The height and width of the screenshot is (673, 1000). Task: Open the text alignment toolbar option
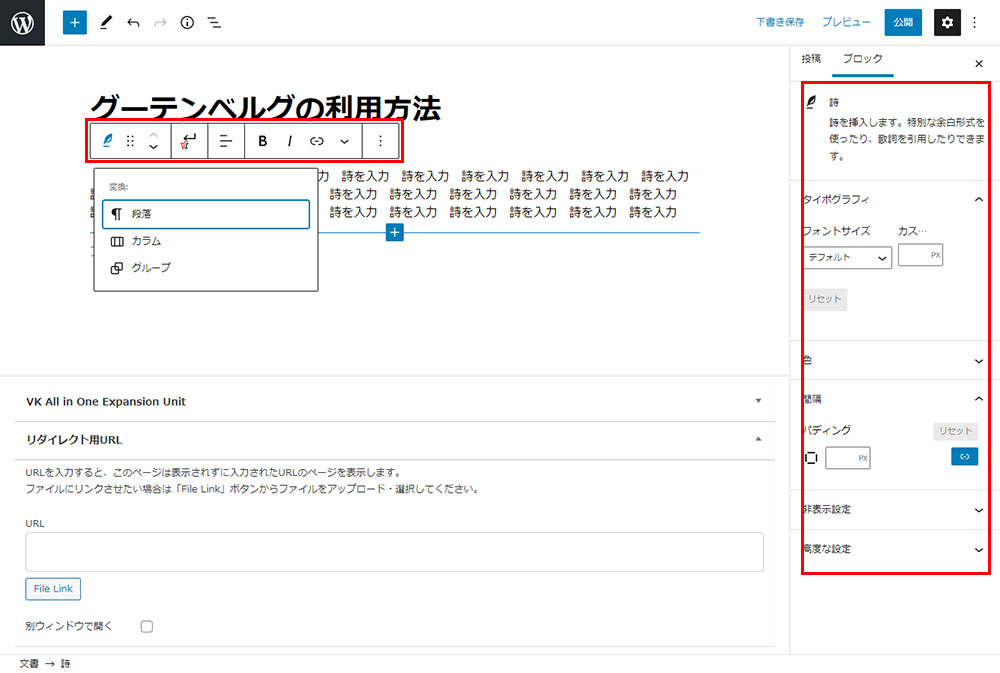[x=226, y=141]
